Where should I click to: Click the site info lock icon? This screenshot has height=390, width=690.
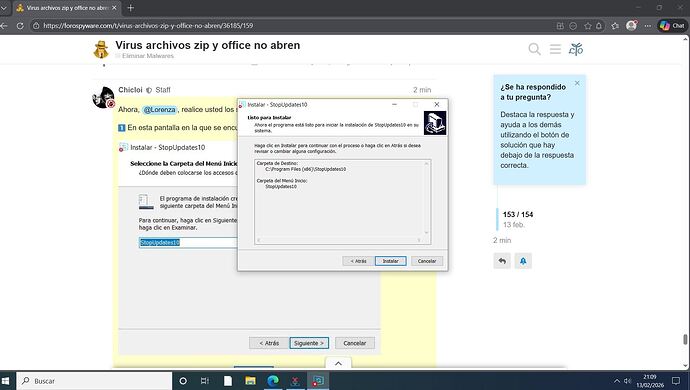tap(36, 26)
